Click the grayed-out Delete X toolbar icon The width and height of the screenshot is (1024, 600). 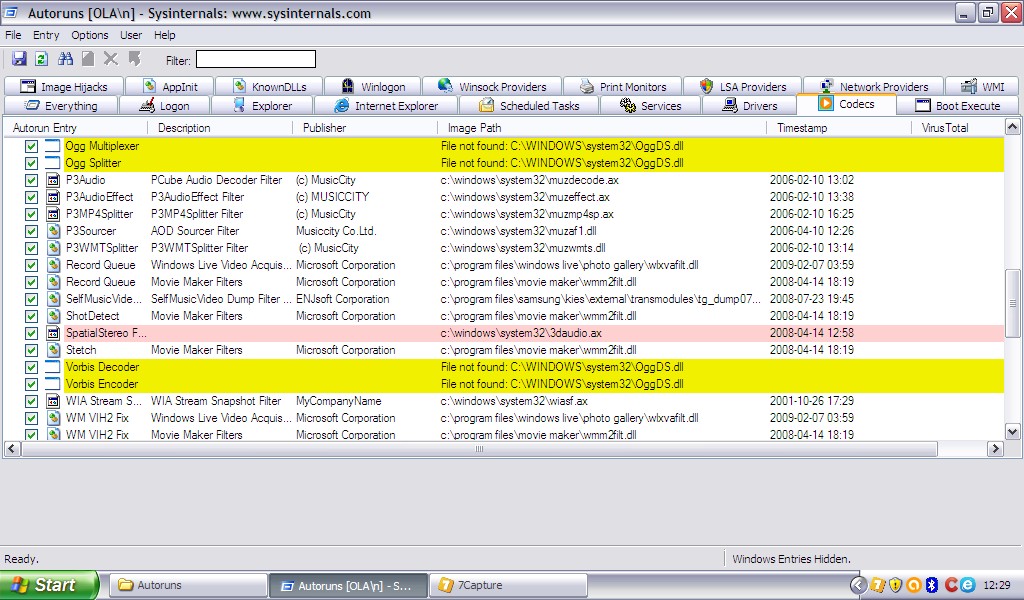click(111, 59)
